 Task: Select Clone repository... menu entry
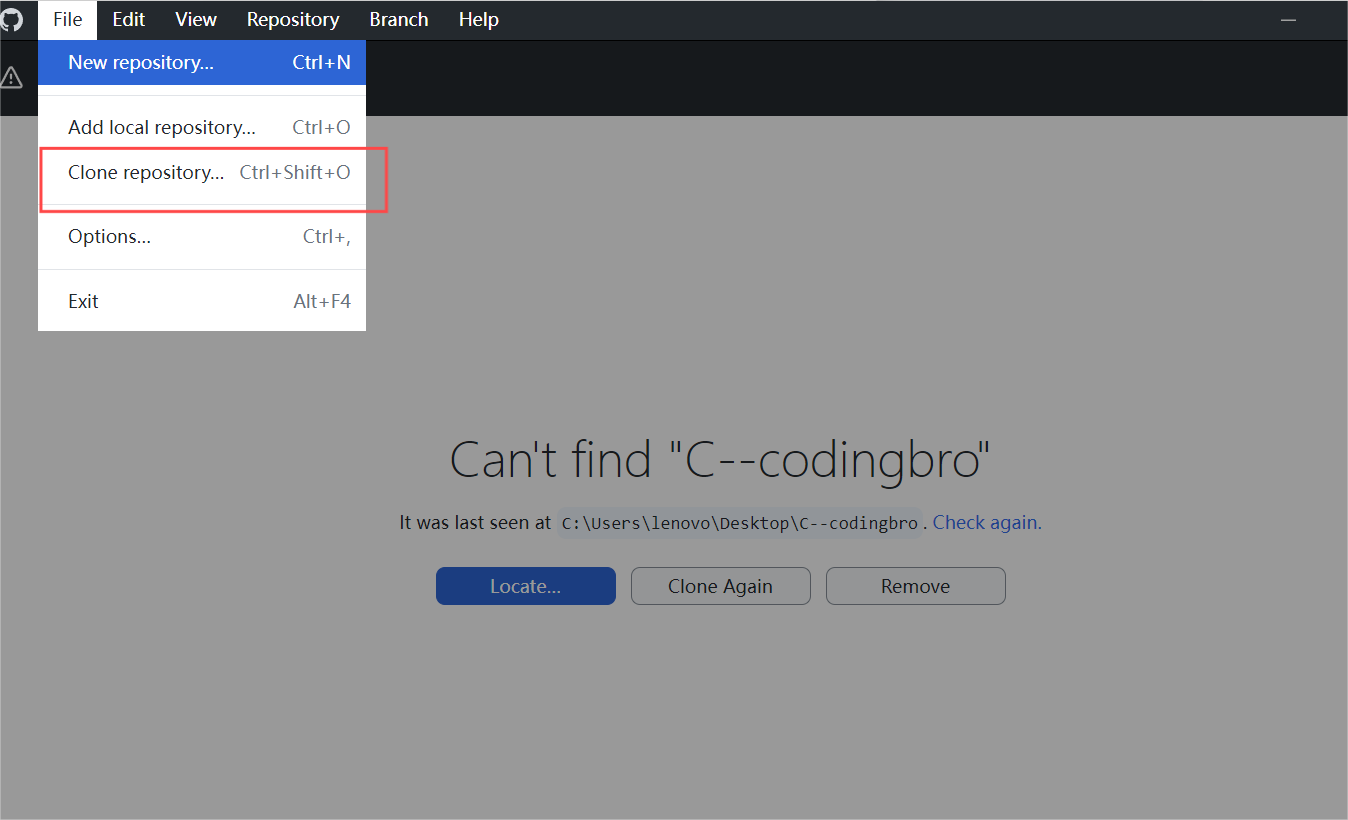coord(202,172)
